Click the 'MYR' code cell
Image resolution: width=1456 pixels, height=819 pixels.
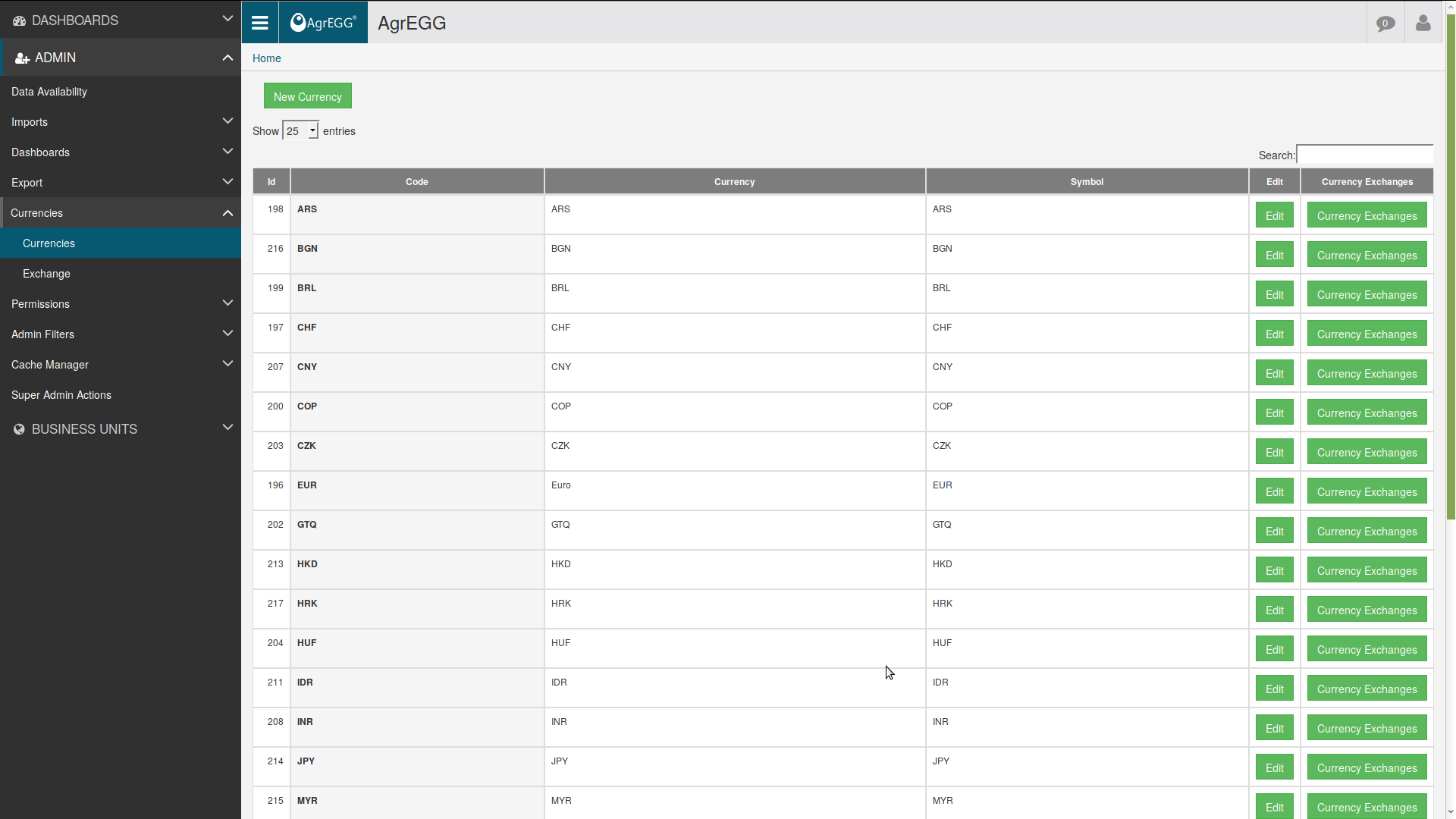417,803
